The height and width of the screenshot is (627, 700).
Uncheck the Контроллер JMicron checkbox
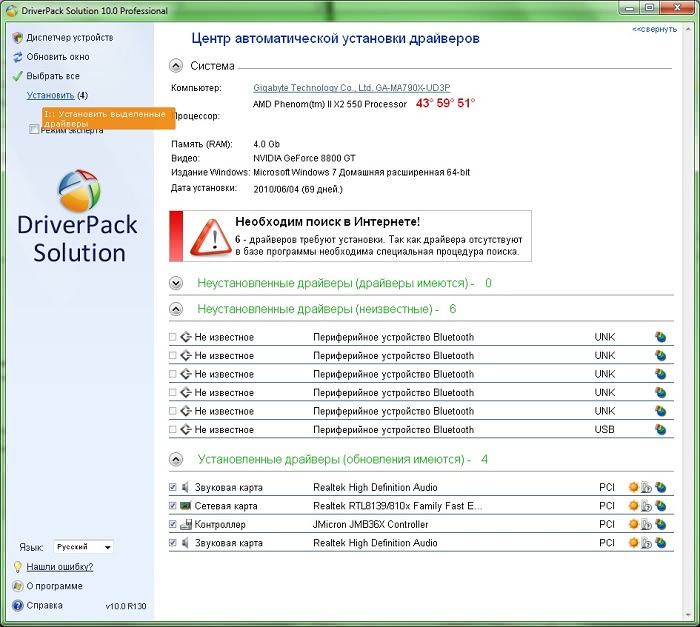[x=173, y=524]
